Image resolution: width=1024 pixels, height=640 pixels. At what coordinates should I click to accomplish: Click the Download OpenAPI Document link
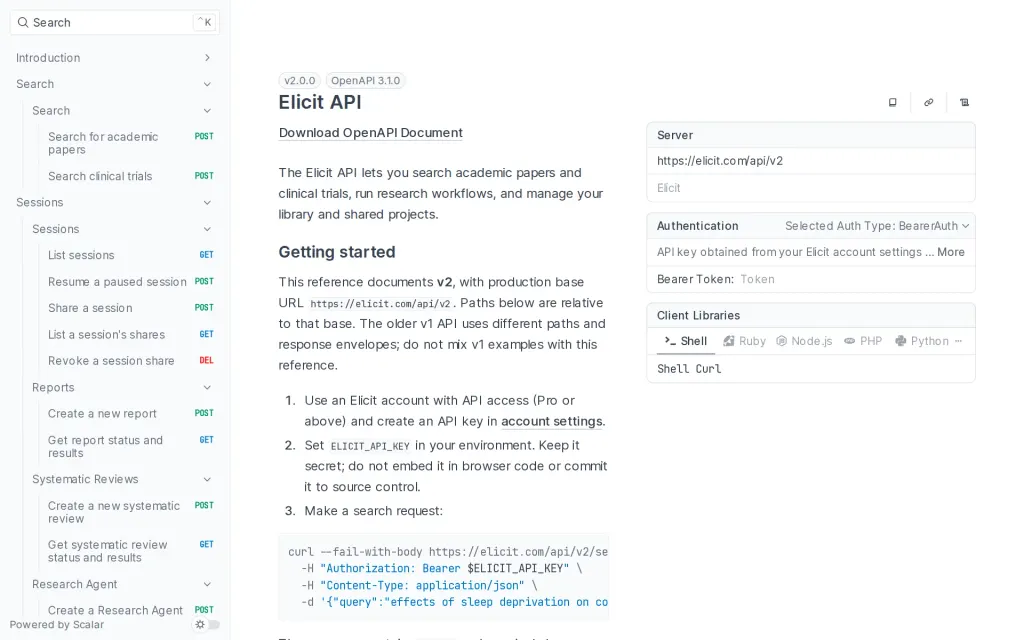point(370,133)
